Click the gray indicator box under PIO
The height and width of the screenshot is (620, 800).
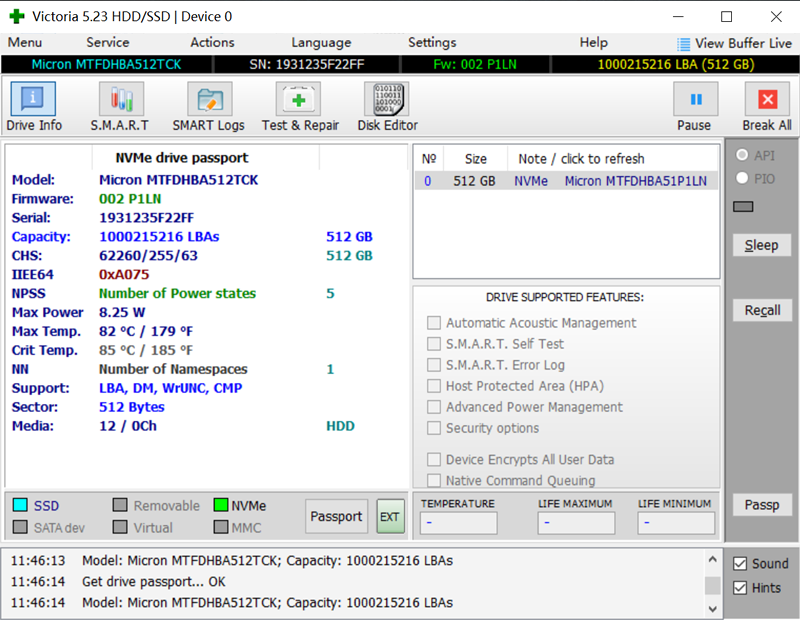(x=743, y=207)
